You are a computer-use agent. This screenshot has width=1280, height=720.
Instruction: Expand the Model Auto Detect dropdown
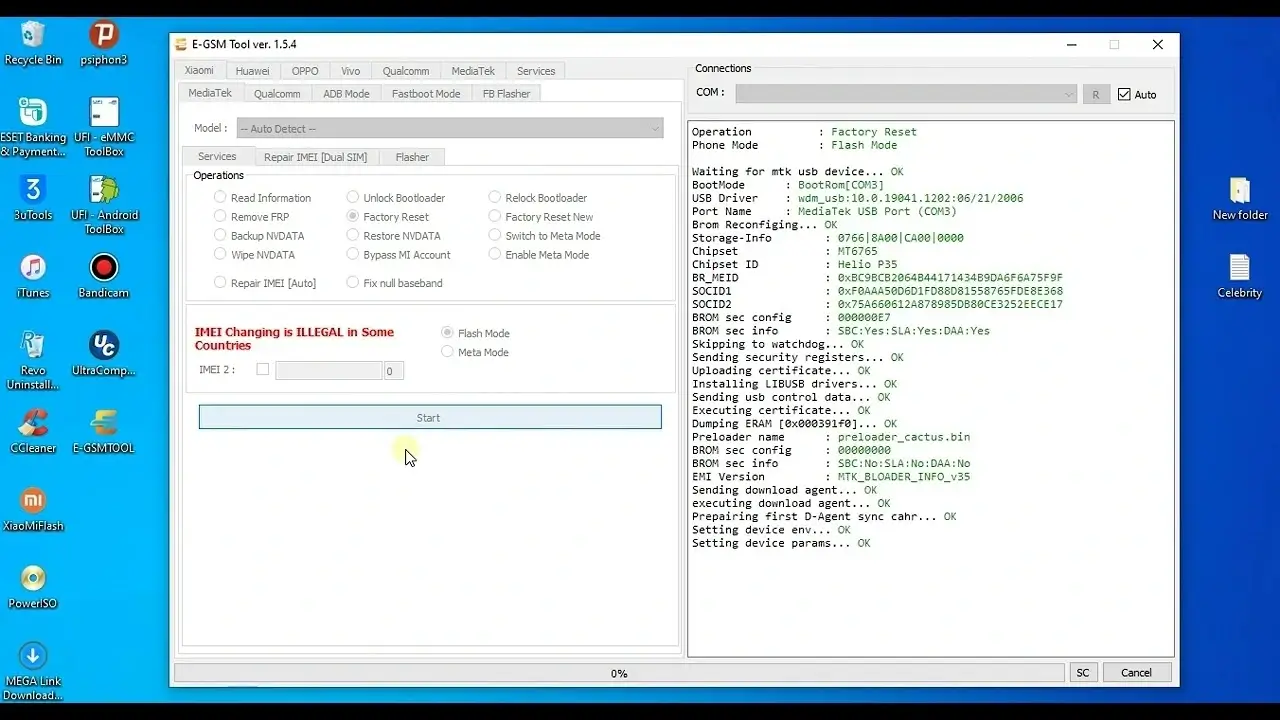450,129
